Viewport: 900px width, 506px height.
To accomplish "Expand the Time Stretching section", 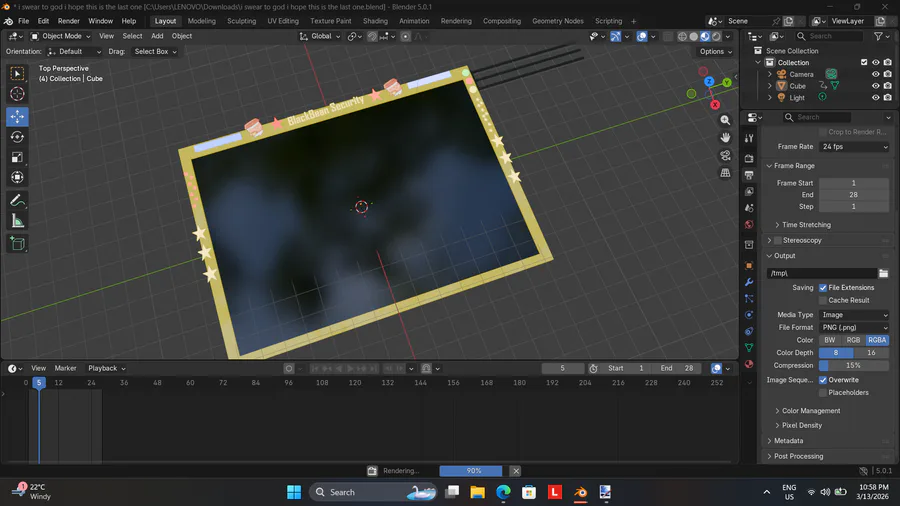I will (x=806, y=225).
